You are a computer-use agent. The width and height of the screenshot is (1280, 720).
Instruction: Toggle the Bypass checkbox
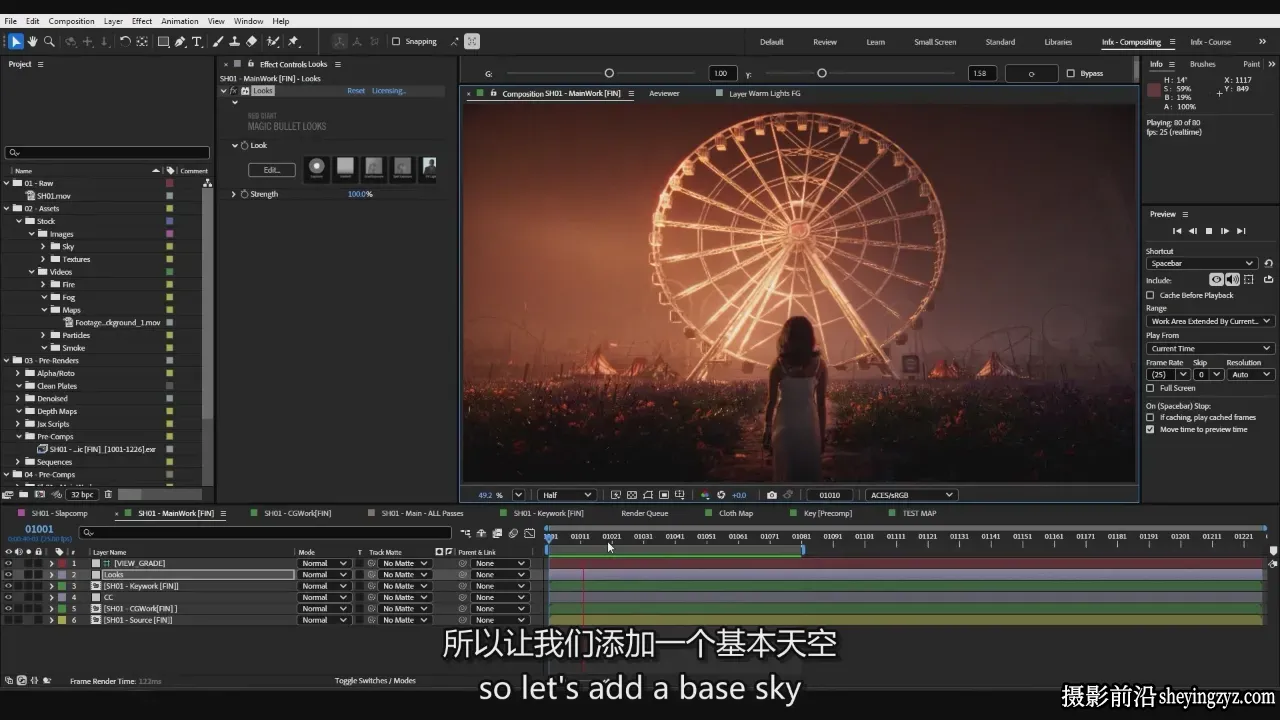[x=1070, y=73]
